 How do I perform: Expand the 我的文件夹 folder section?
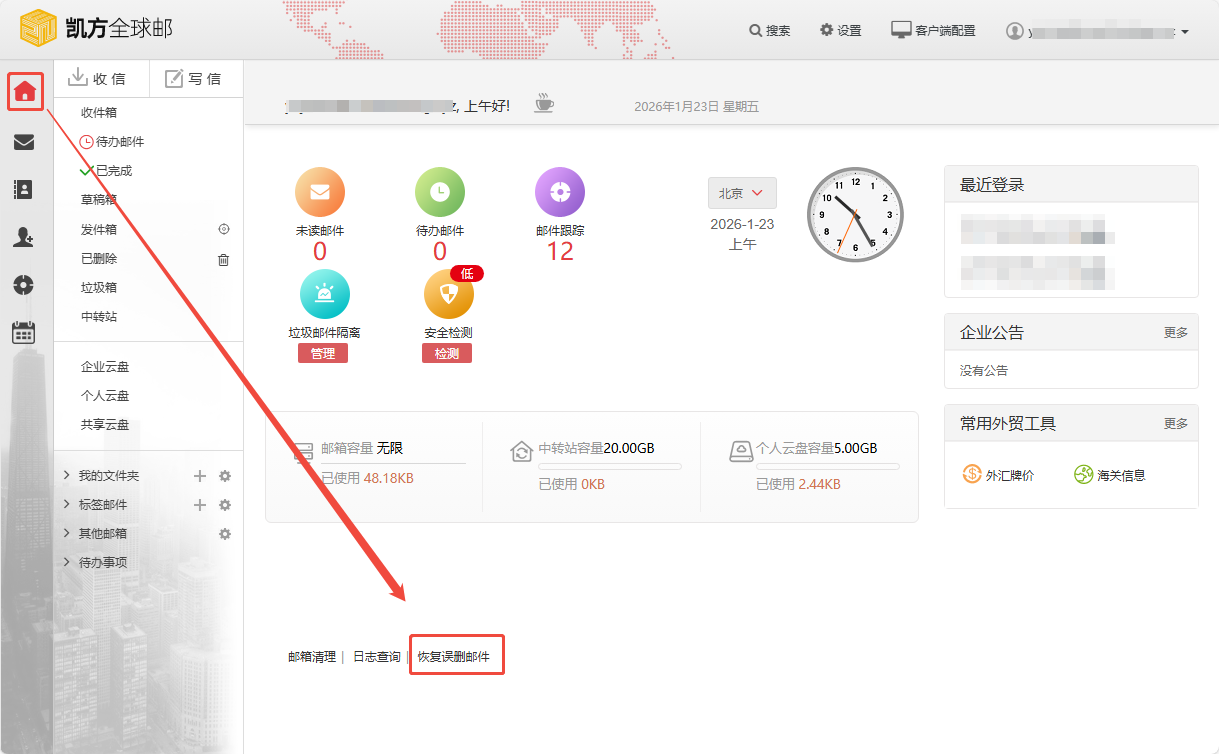(108, 475)
